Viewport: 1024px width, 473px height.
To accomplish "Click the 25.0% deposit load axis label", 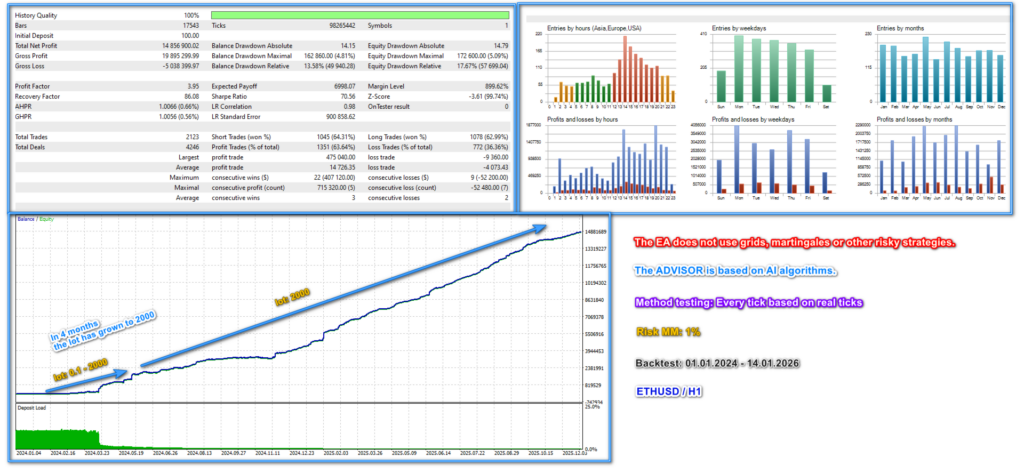I will [590, 407].
